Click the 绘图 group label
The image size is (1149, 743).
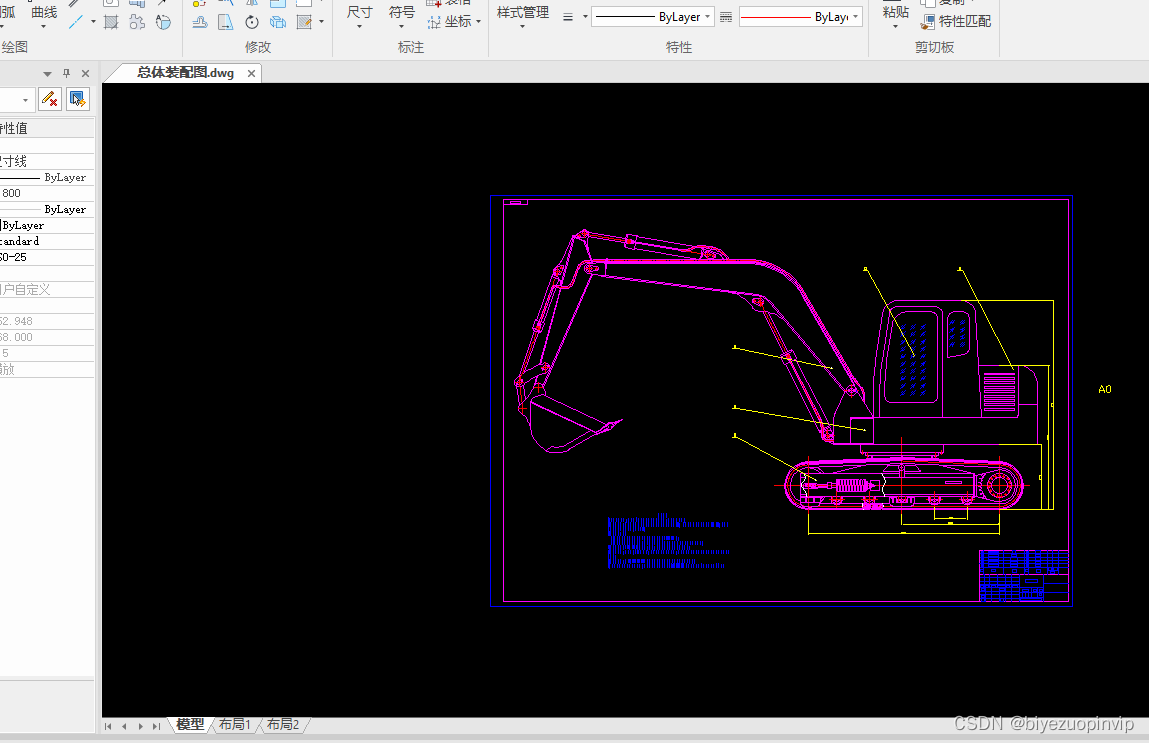click(x=15, y=47)
